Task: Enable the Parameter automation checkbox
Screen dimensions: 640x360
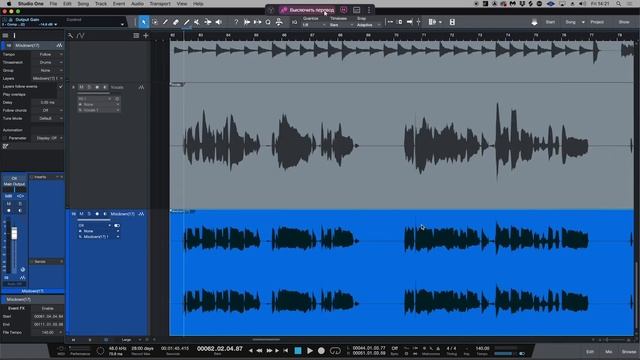Action: point(5,138)
